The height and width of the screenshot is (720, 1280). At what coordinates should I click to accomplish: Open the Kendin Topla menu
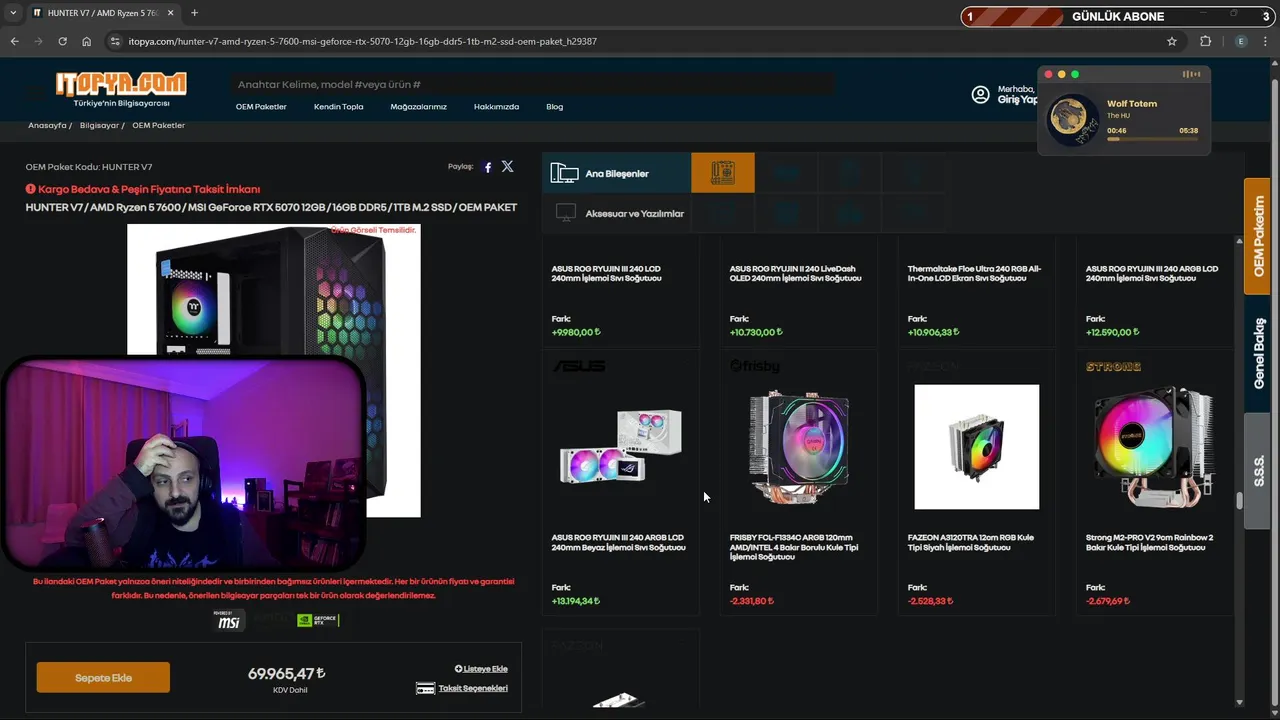point(338,107)
